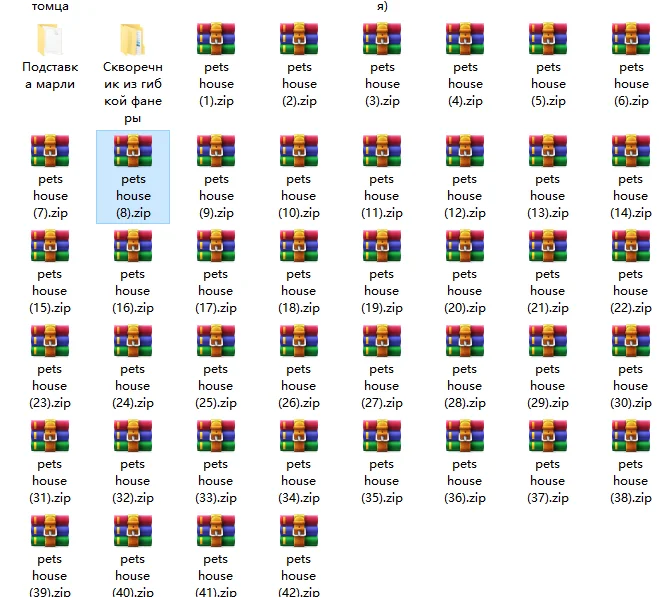This screenshot has height=597, width=659.
Task: Select the pets house (27).zip archive icon
Action: click(382, 341)
